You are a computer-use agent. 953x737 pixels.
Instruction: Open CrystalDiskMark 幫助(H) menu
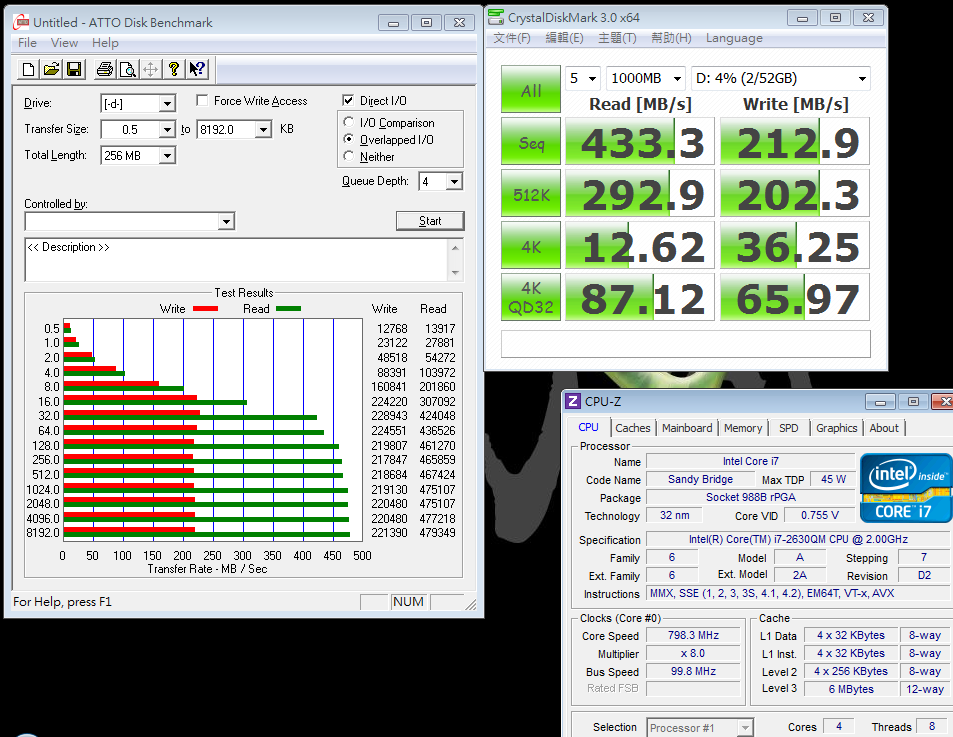click(671, 38)
